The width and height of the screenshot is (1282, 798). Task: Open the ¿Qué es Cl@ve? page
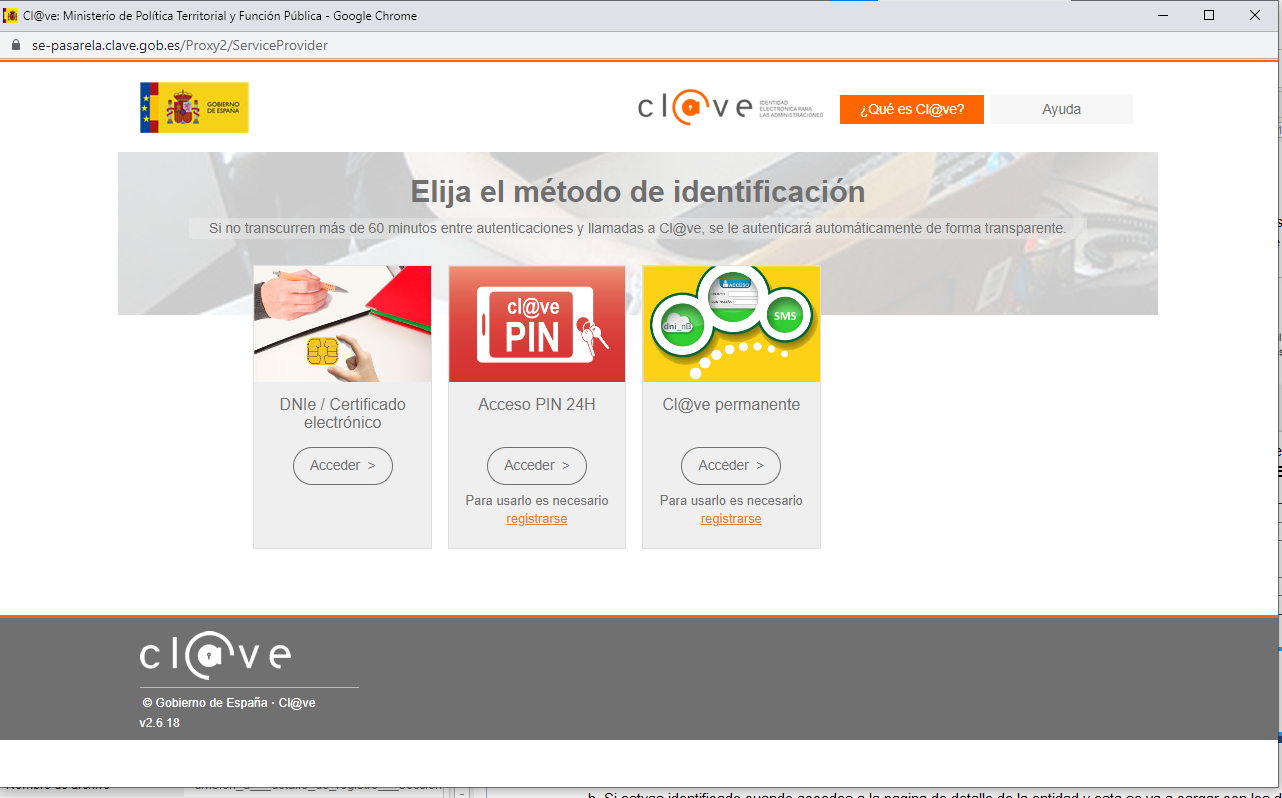(x=912, y=110)
